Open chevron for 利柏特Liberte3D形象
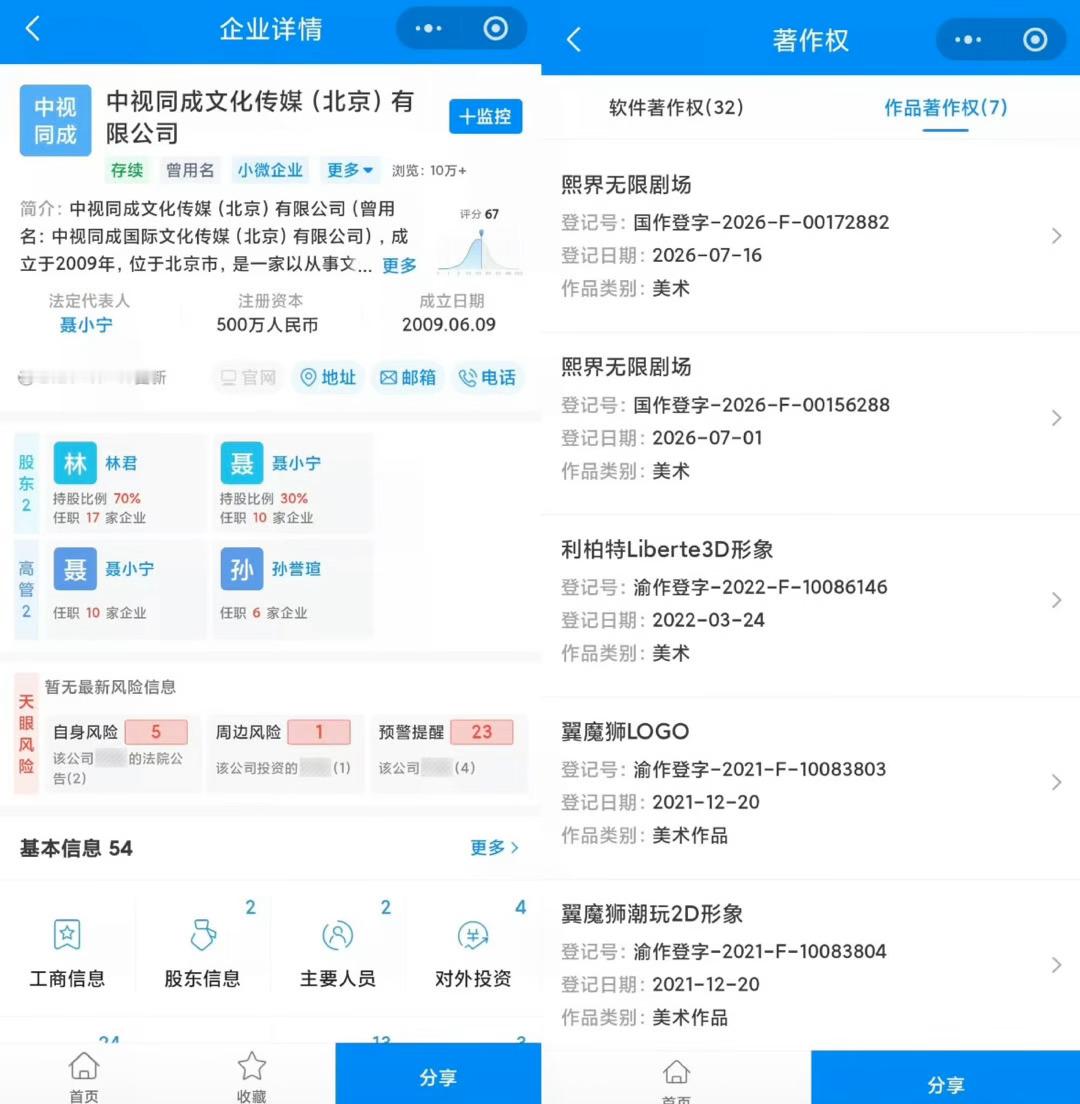Screen dimensions: 1080x1104 pyautogui.click(x=1056, y=601)
